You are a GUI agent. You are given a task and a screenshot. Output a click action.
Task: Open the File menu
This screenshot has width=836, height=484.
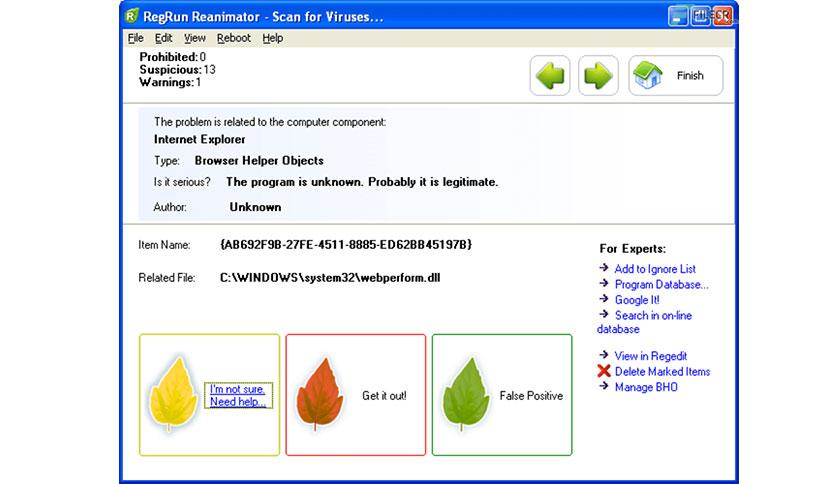135,38
